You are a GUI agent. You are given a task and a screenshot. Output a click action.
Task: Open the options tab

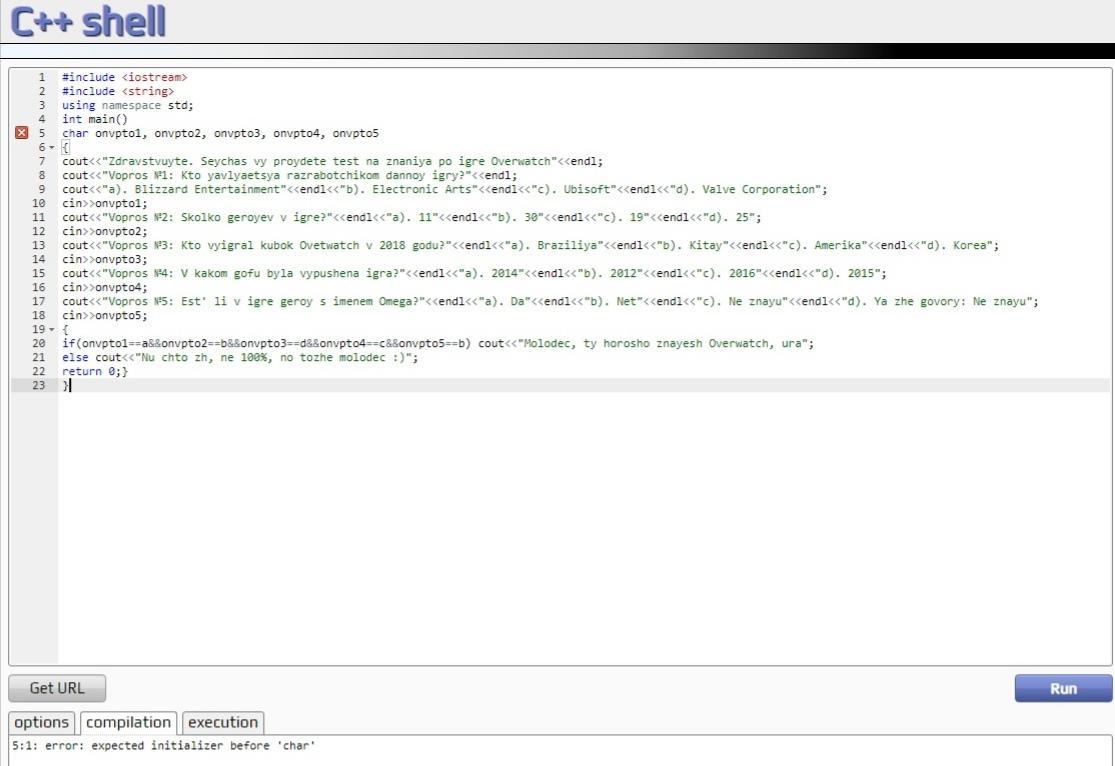point(41,723)
